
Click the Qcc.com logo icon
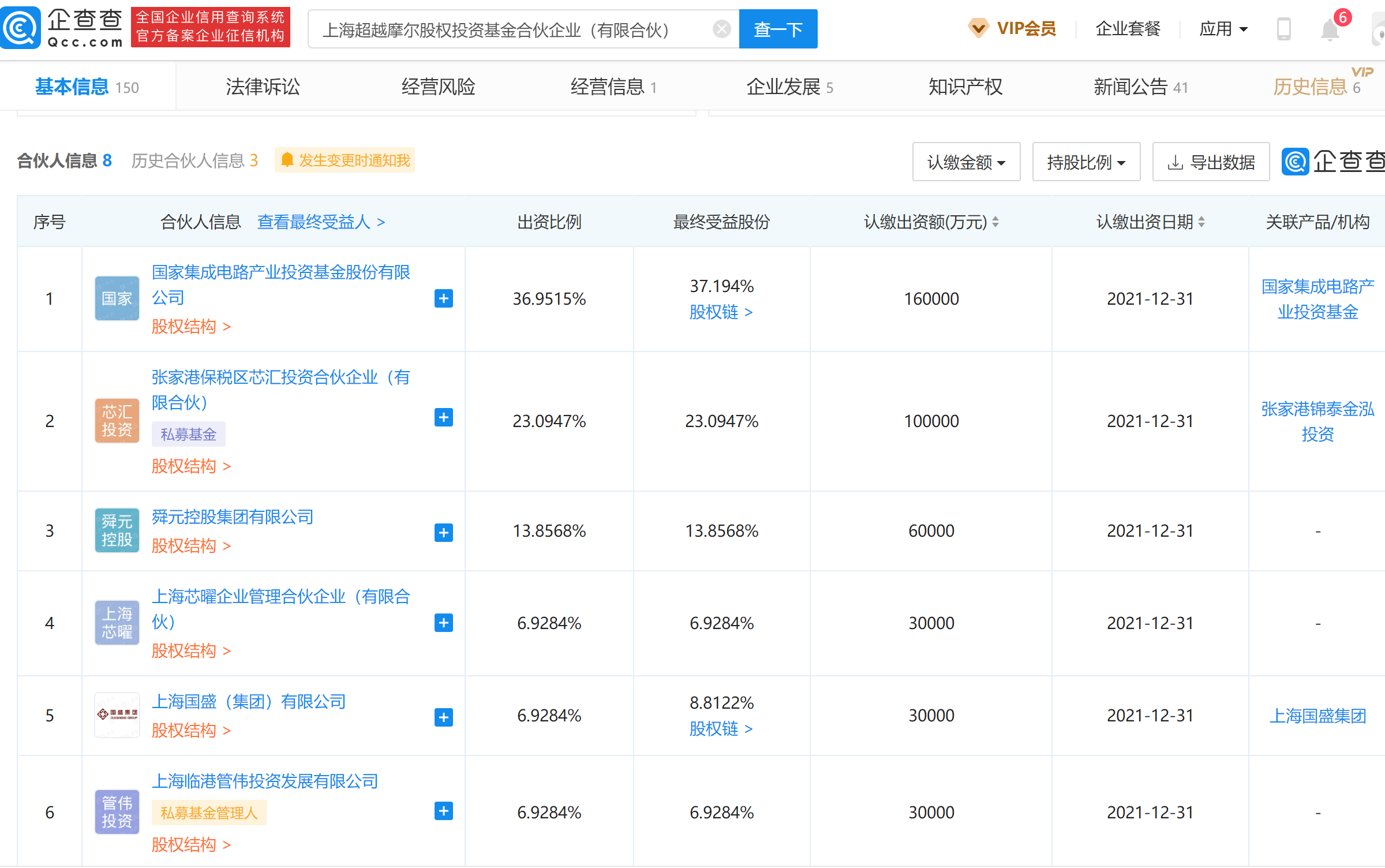(20, 28)
